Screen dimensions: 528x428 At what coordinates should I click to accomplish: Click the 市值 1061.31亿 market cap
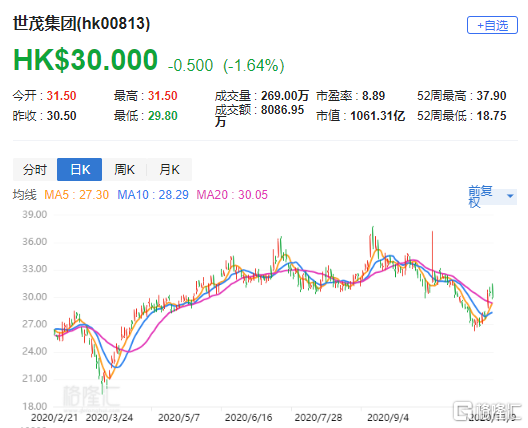click(360, 116)
